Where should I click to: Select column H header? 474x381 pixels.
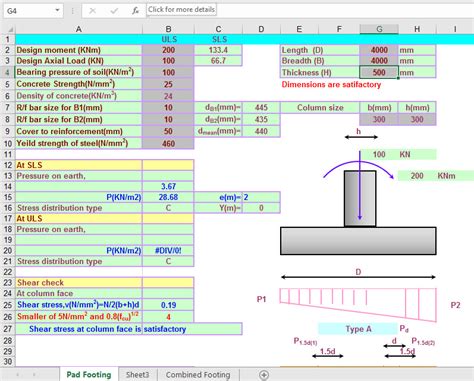(417, 29)
